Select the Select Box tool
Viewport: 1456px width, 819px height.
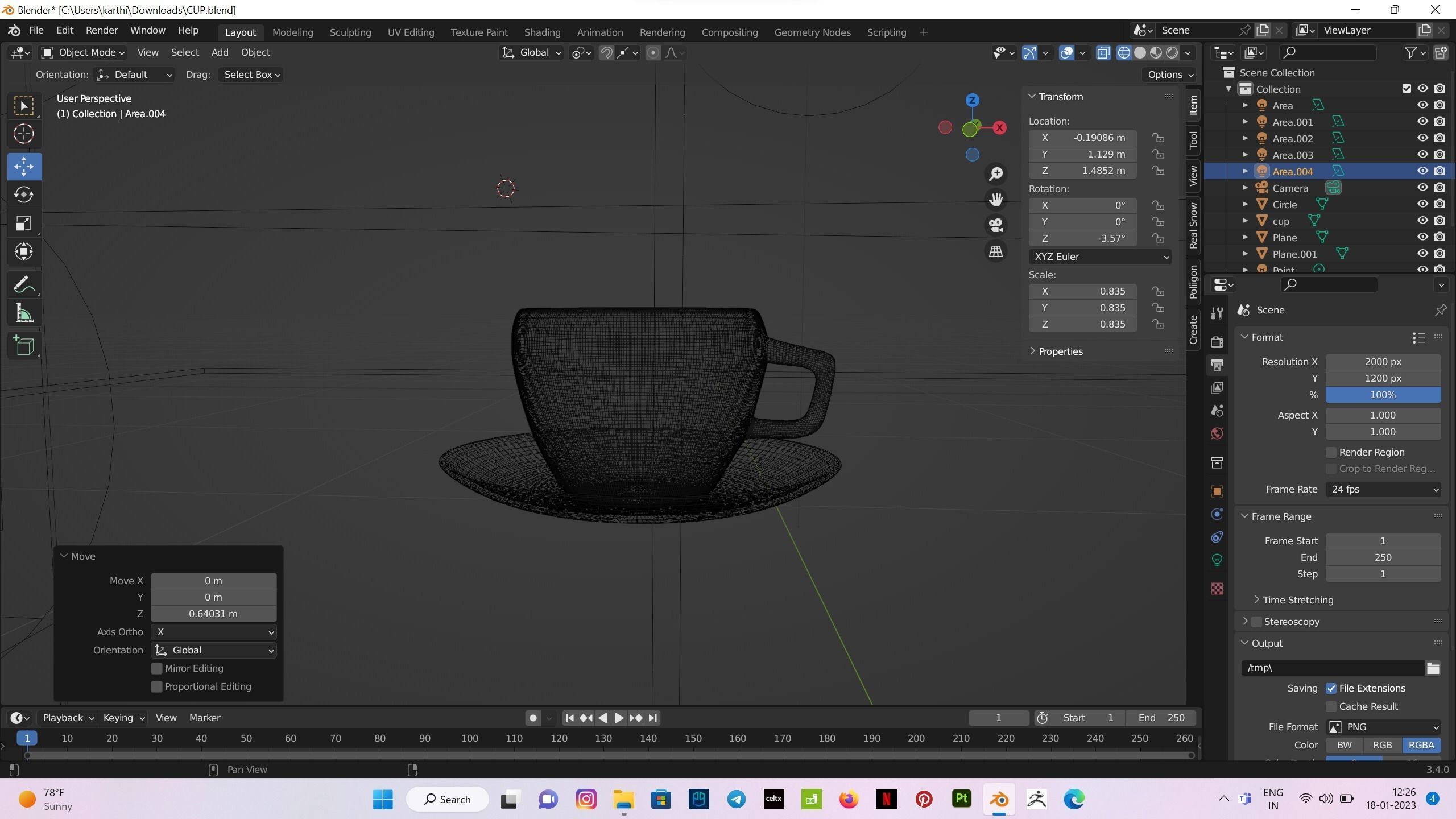pos(24,106)
